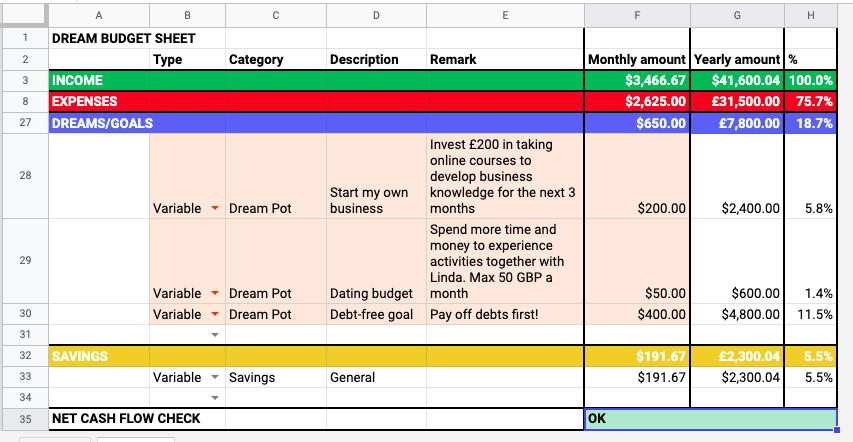Screen dimensions: 853x442
Task: Select column H header
Action: click(x=810, y=15)
